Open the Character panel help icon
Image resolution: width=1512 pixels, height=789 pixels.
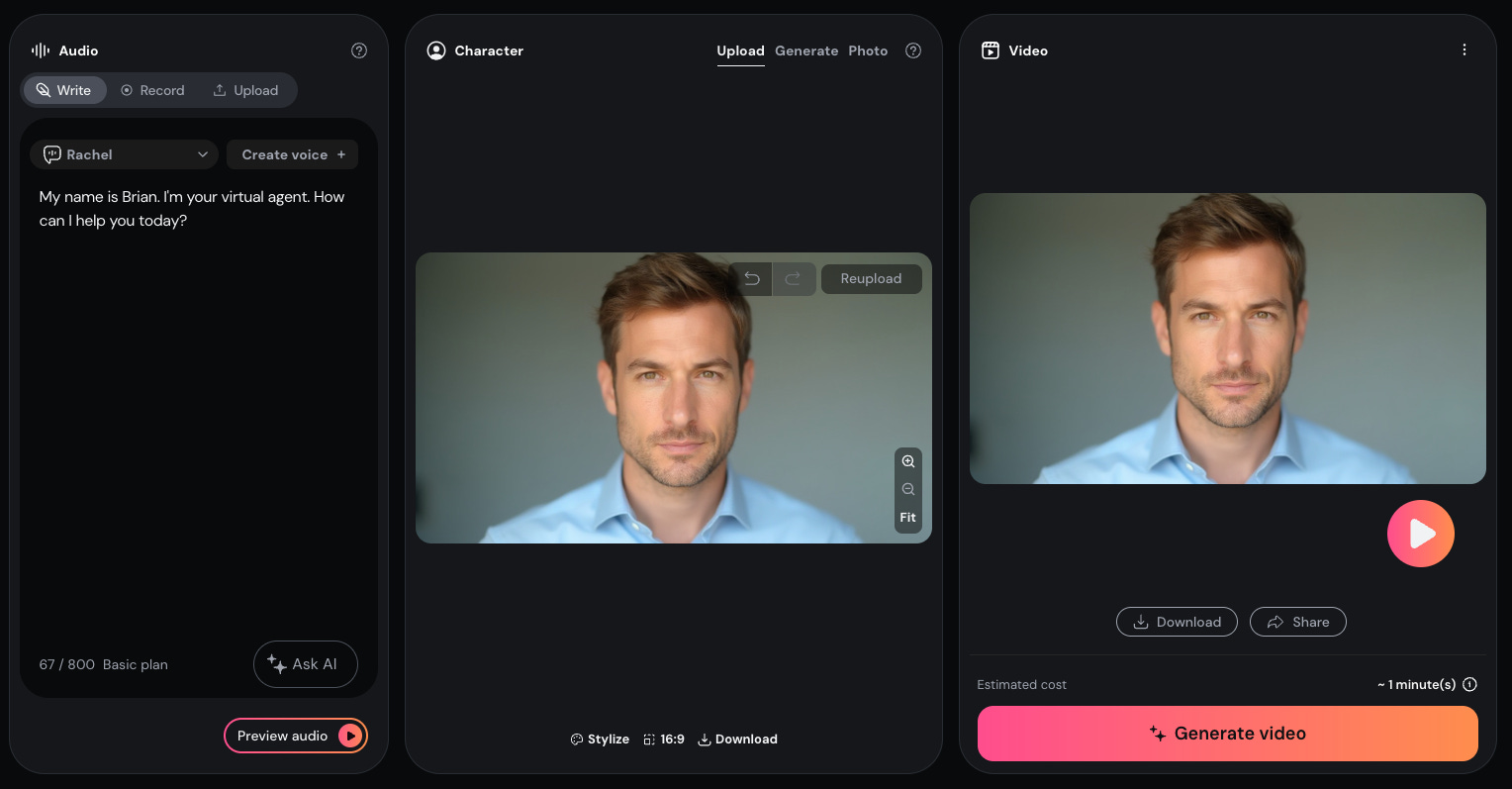click(x=913, y=50)
